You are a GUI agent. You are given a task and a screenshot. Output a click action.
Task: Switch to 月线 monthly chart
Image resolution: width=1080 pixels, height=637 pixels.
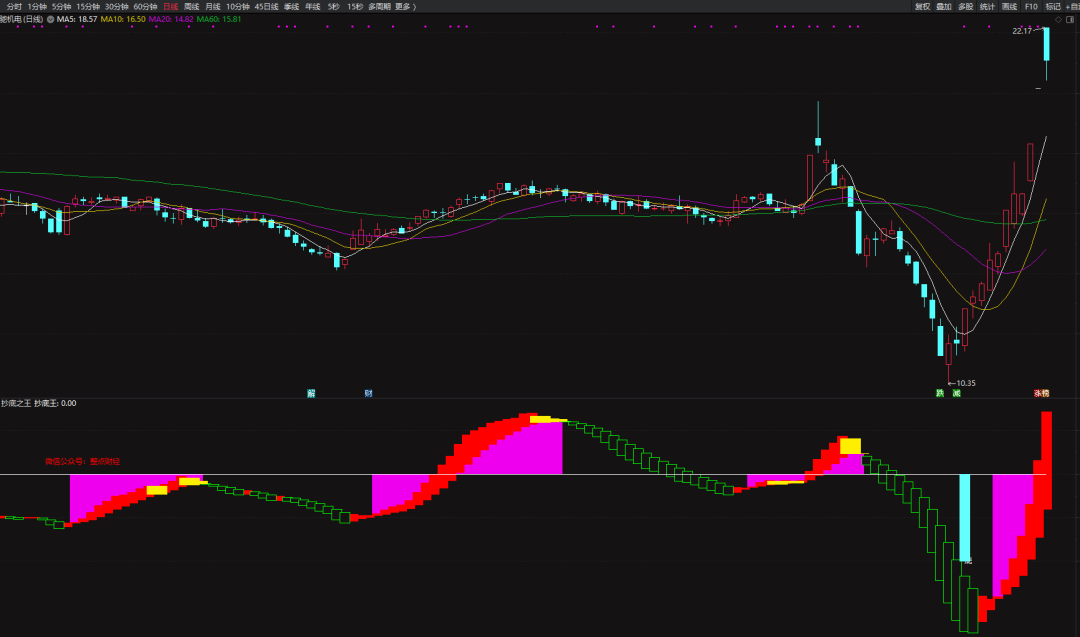tap(213, 6)
